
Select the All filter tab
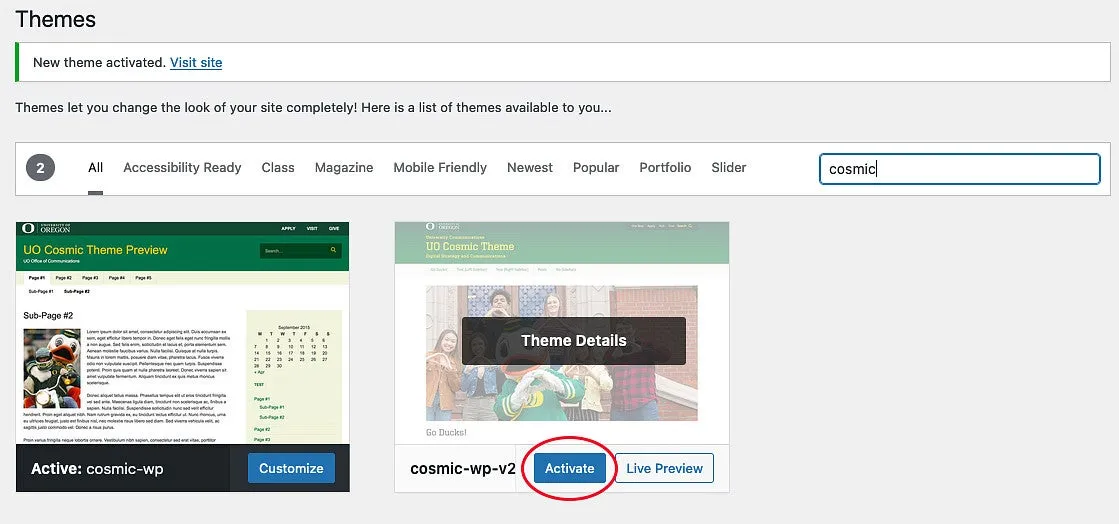(x=96, y=168)
